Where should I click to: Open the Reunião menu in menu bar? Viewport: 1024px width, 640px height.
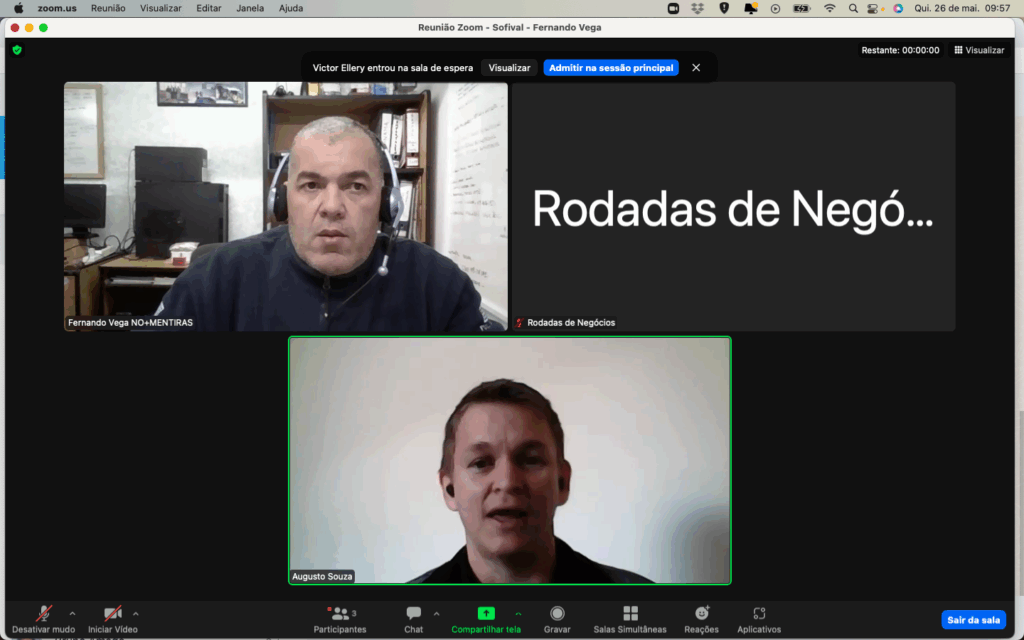click(x=108, y=8)
